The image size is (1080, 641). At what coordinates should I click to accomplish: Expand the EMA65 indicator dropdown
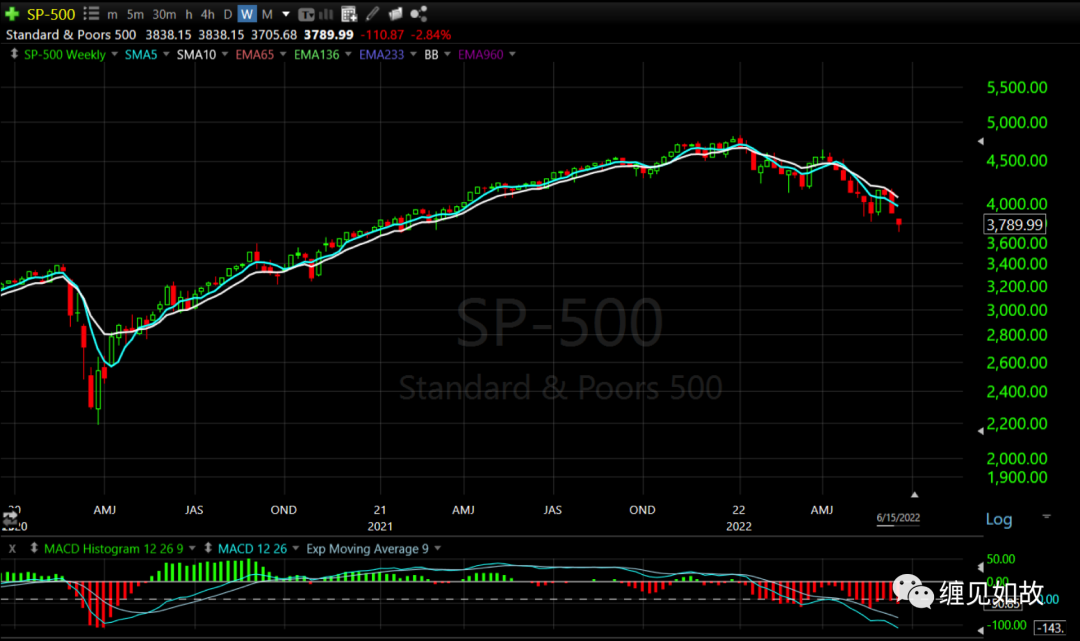(x=282, y=54)
